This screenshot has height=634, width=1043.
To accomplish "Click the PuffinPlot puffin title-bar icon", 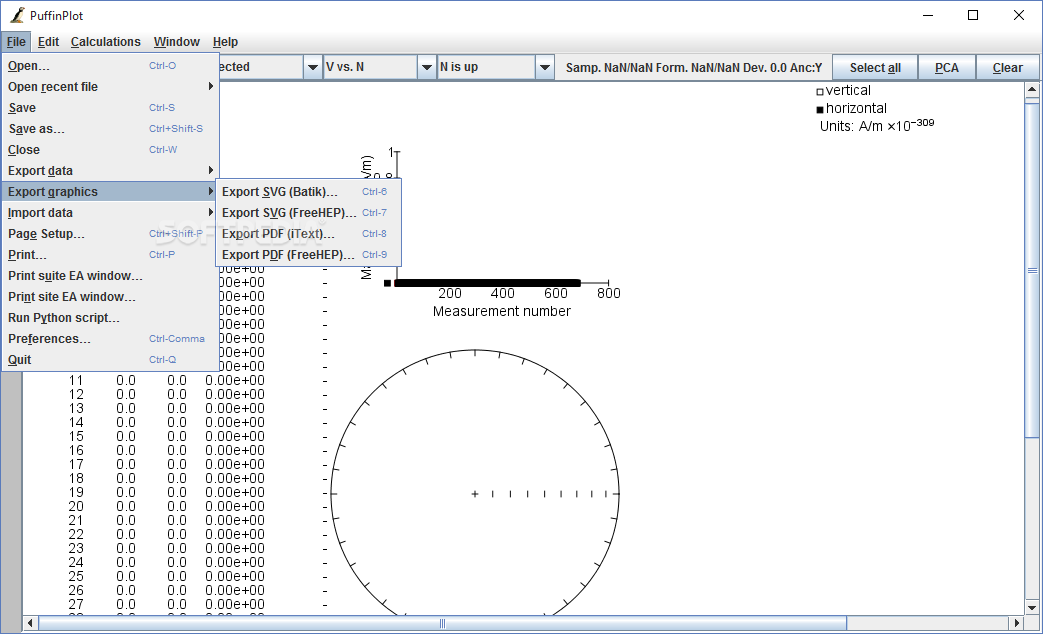I will (x=18, y=15).
